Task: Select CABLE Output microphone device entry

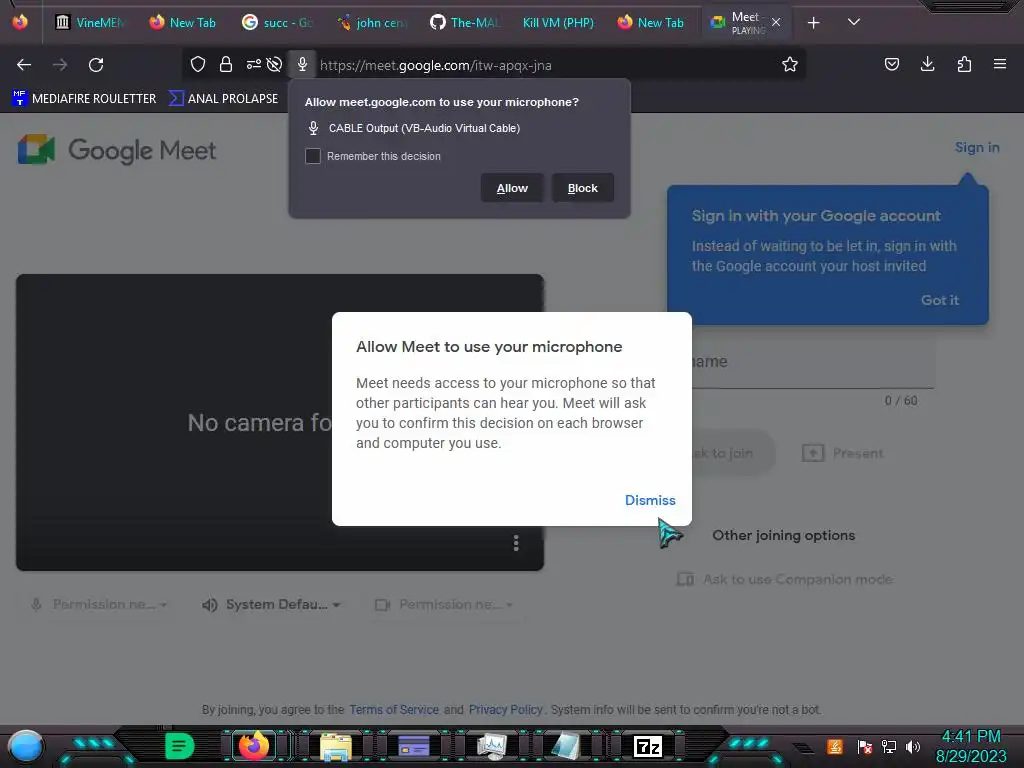Action: [x=414, y=128]
